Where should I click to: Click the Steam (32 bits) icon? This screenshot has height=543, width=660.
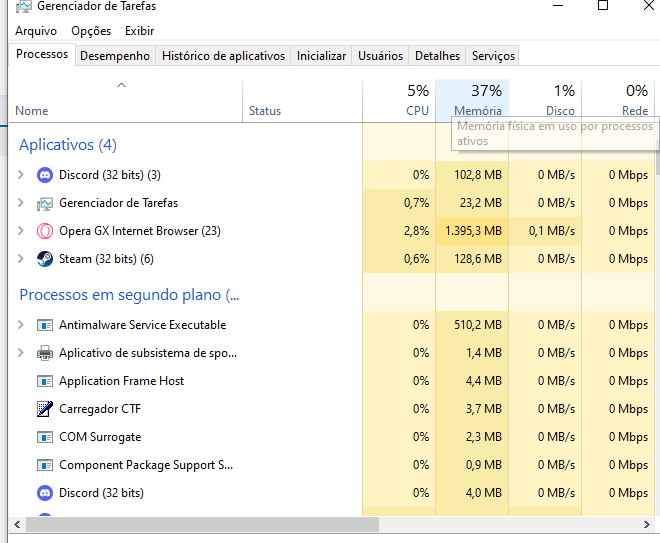tap(45, 259)
